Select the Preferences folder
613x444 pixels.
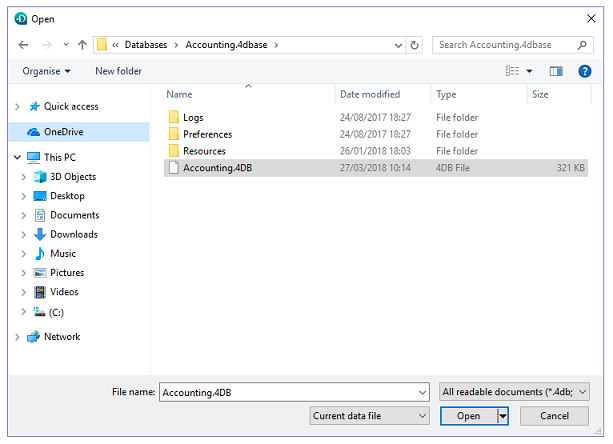[208, 134]
